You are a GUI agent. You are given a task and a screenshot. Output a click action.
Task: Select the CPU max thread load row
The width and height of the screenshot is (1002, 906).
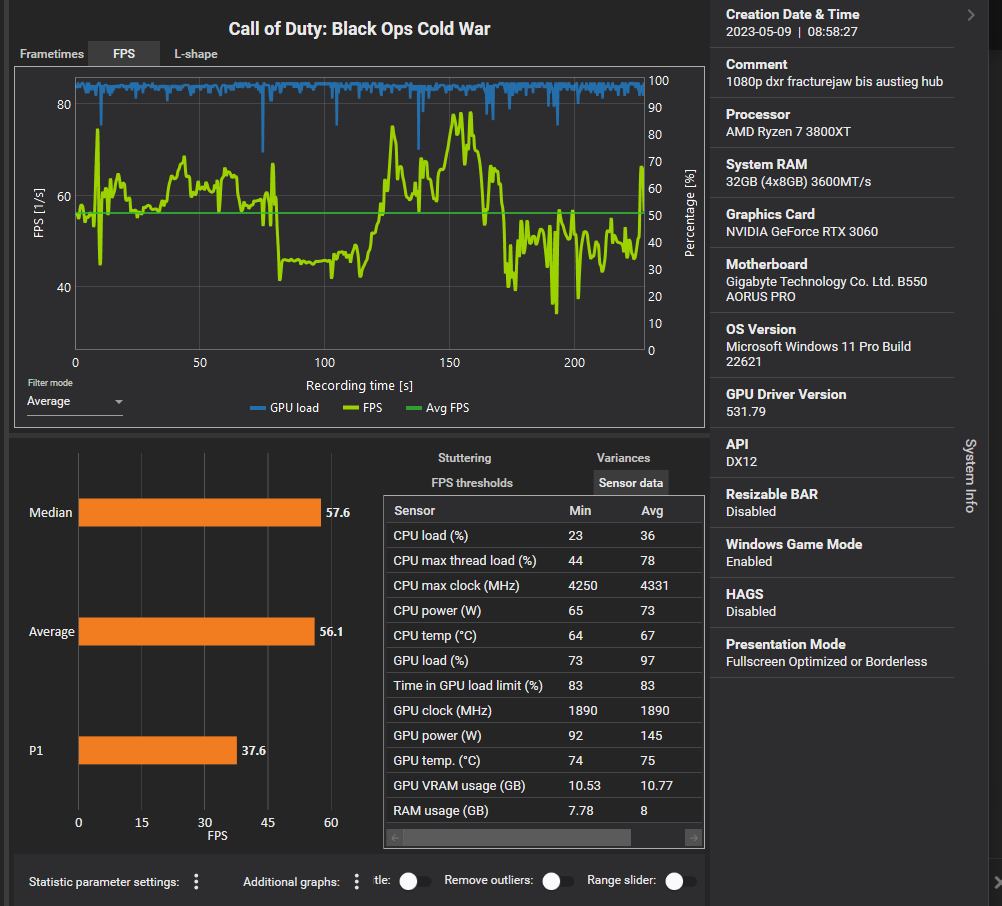pos(544,560)
